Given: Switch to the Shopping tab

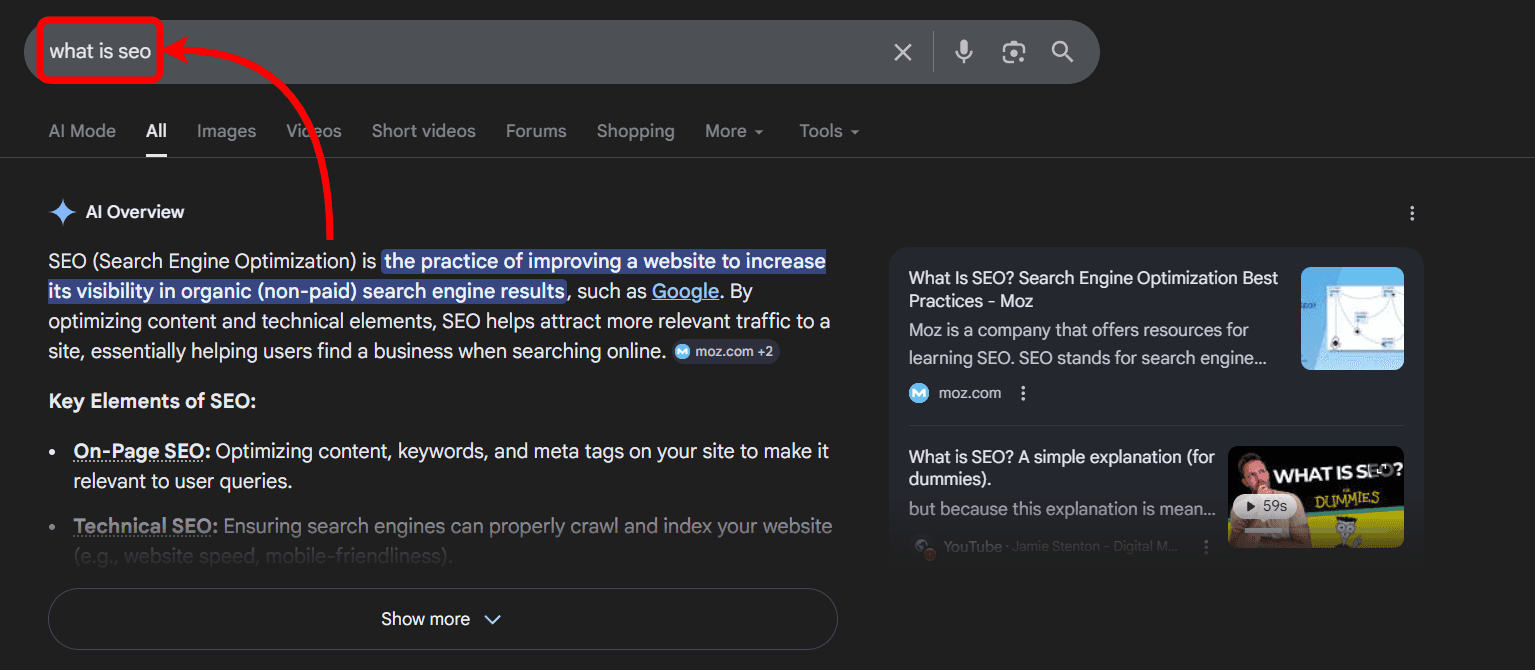Looking at the screenshot, I should point(635,131).
